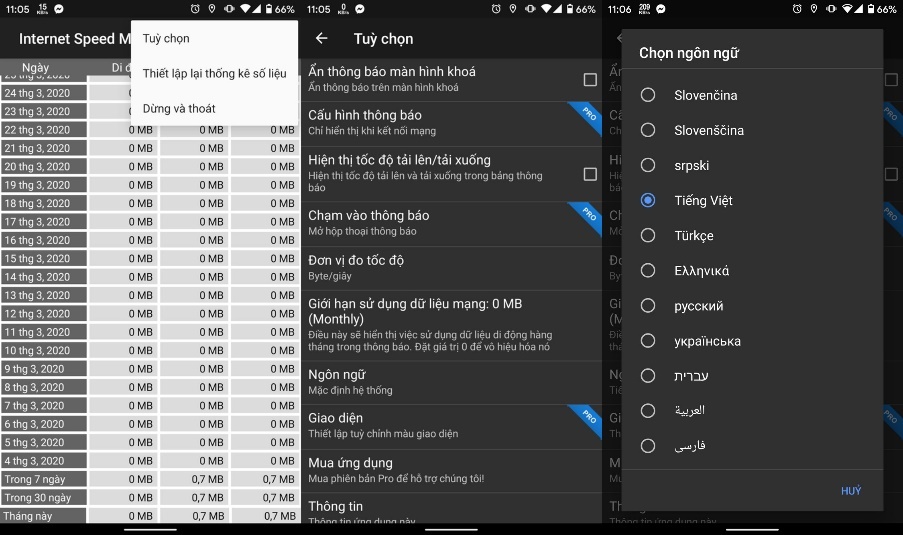The image size is (903, 535).
Task: Tap the back arrow beside Tuỳ chọn
Action: pos(321,39)
